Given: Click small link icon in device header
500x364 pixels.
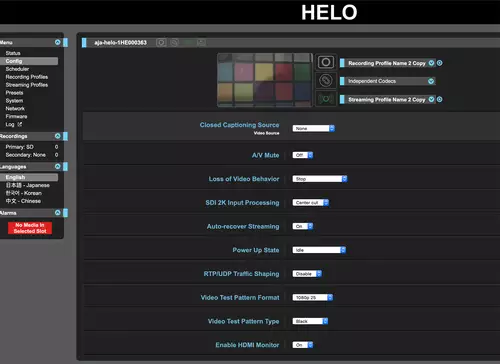Looking at the screenshot, I should click(174, 42).
